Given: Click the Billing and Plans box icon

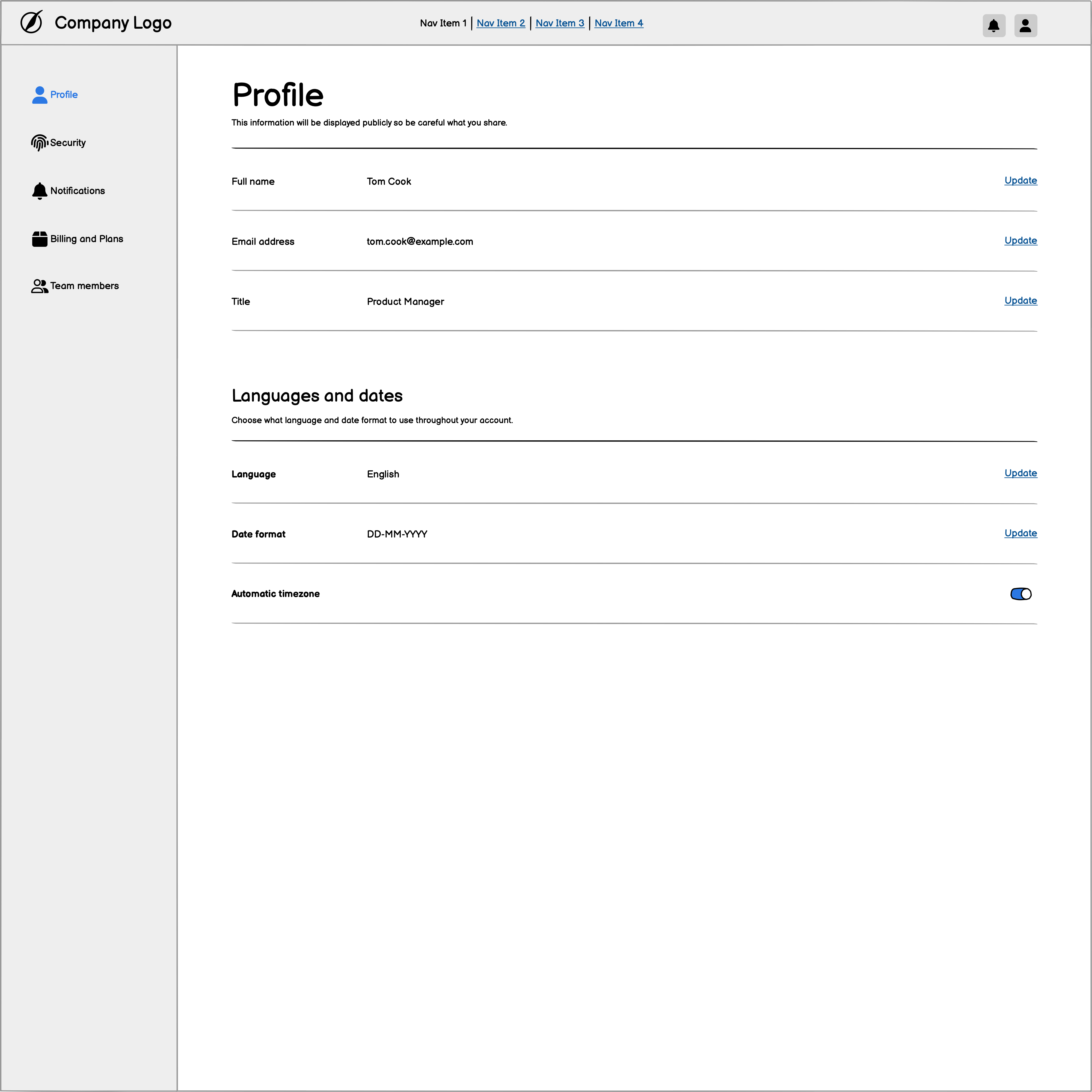Looking at the screenshot, I should [x=40, y=239].
